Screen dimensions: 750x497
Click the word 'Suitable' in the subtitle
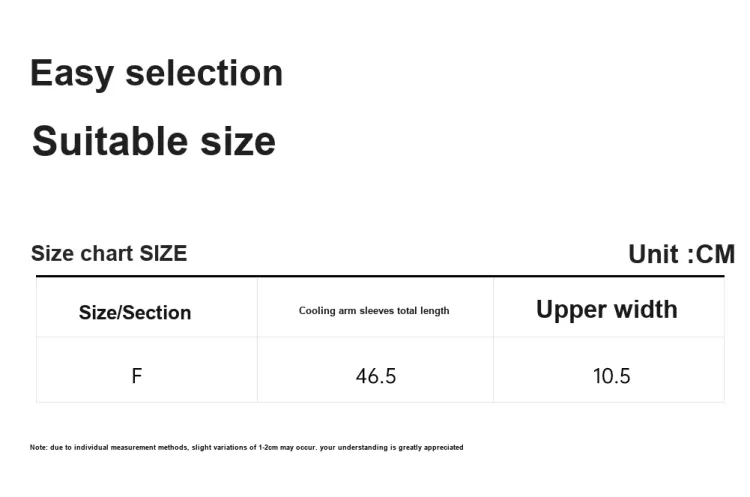(110, 141)
